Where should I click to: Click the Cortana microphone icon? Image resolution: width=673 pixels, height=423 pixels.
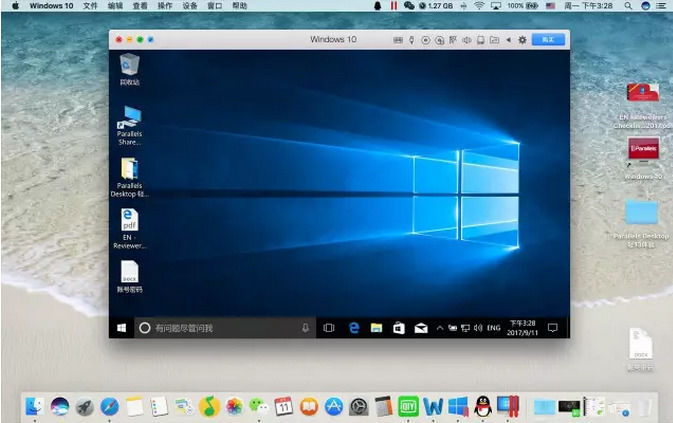pos(305,328)
